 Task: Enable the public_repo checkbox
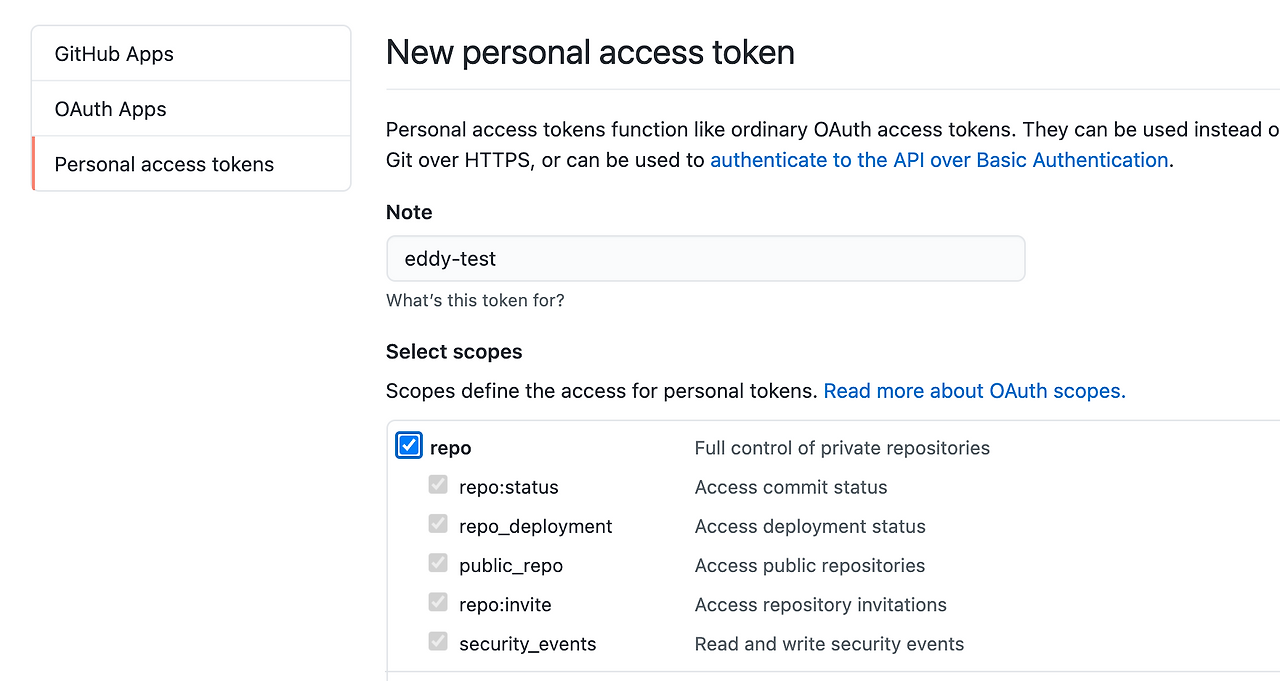coord(437,562)
